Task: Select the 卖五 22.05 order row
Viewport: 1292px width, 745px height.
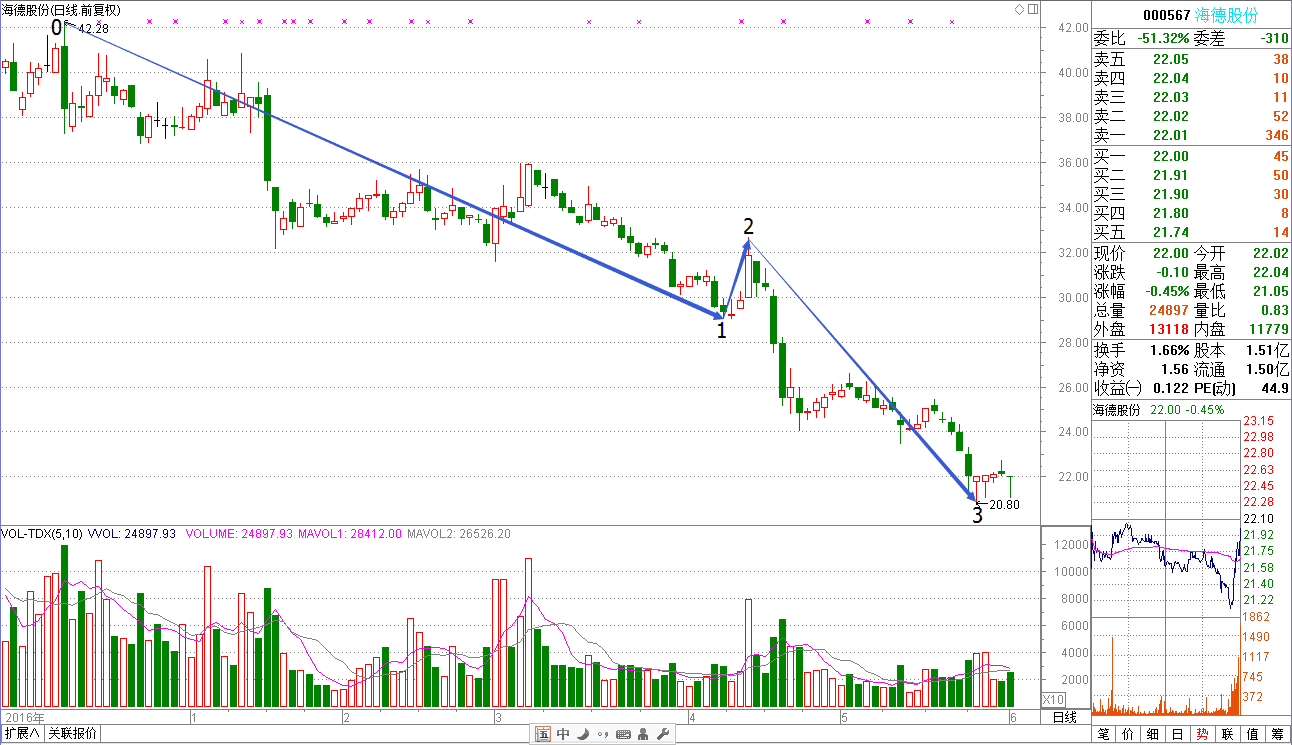Action: click(1191, 59)
